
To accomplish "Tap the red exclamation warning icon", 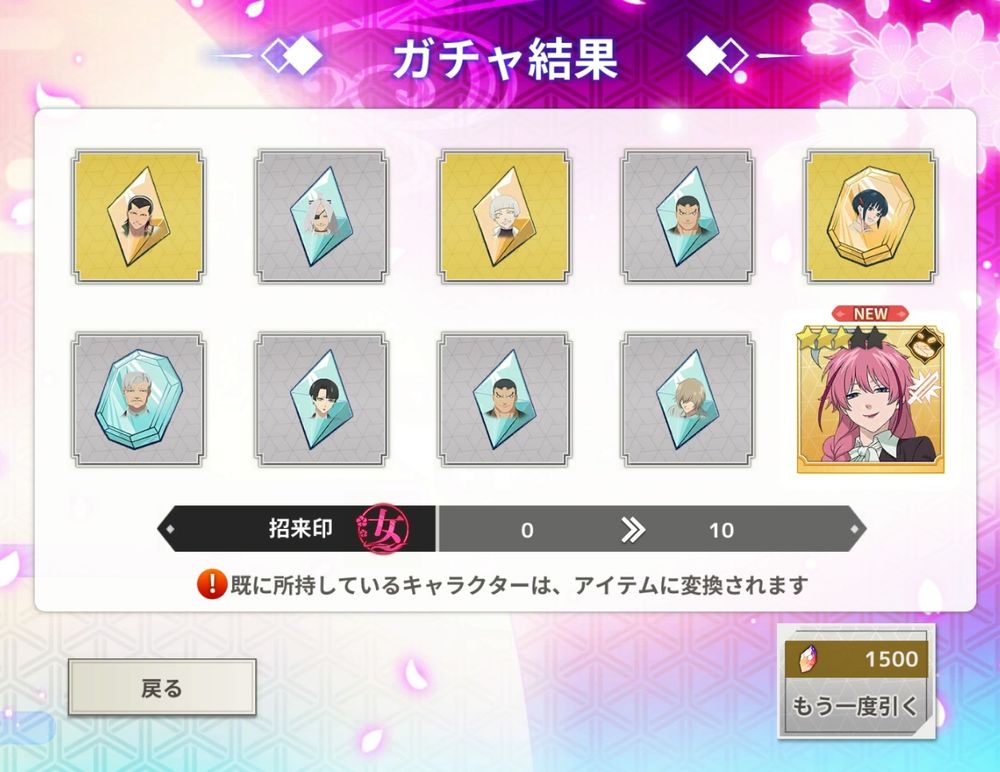I will pos(212,584).
